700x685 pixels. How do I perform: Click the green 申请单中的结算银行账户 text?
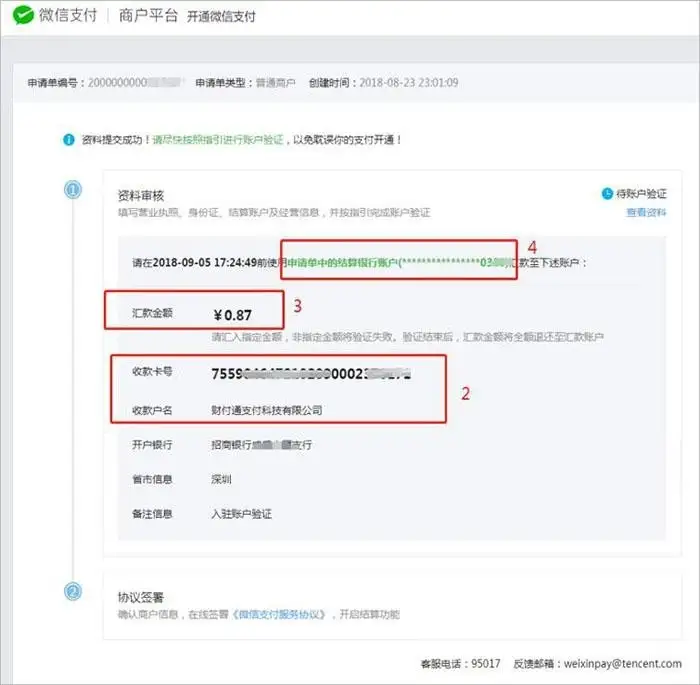343,263
